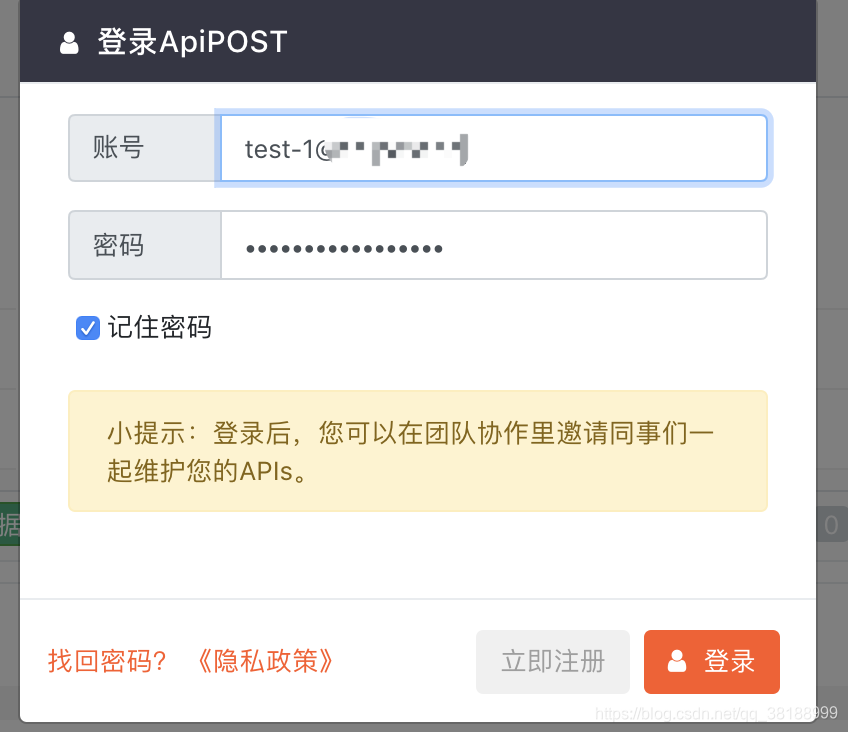
Task: Click the 账号 field label
Action: tap(120, 147)
